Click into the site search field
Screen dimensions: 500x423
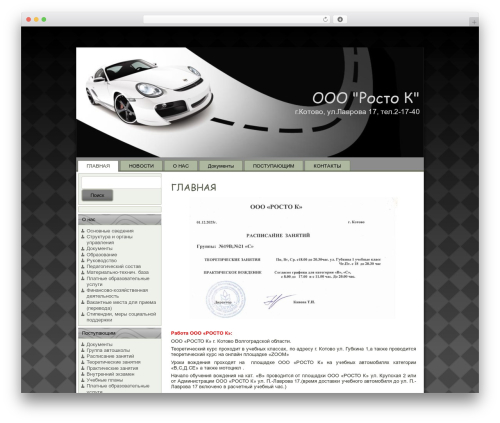tap(121, 182)
